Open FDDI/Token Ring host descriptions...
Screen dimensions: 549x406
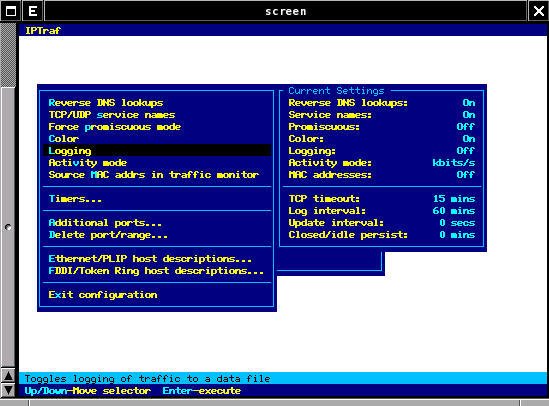pos(157,271)
